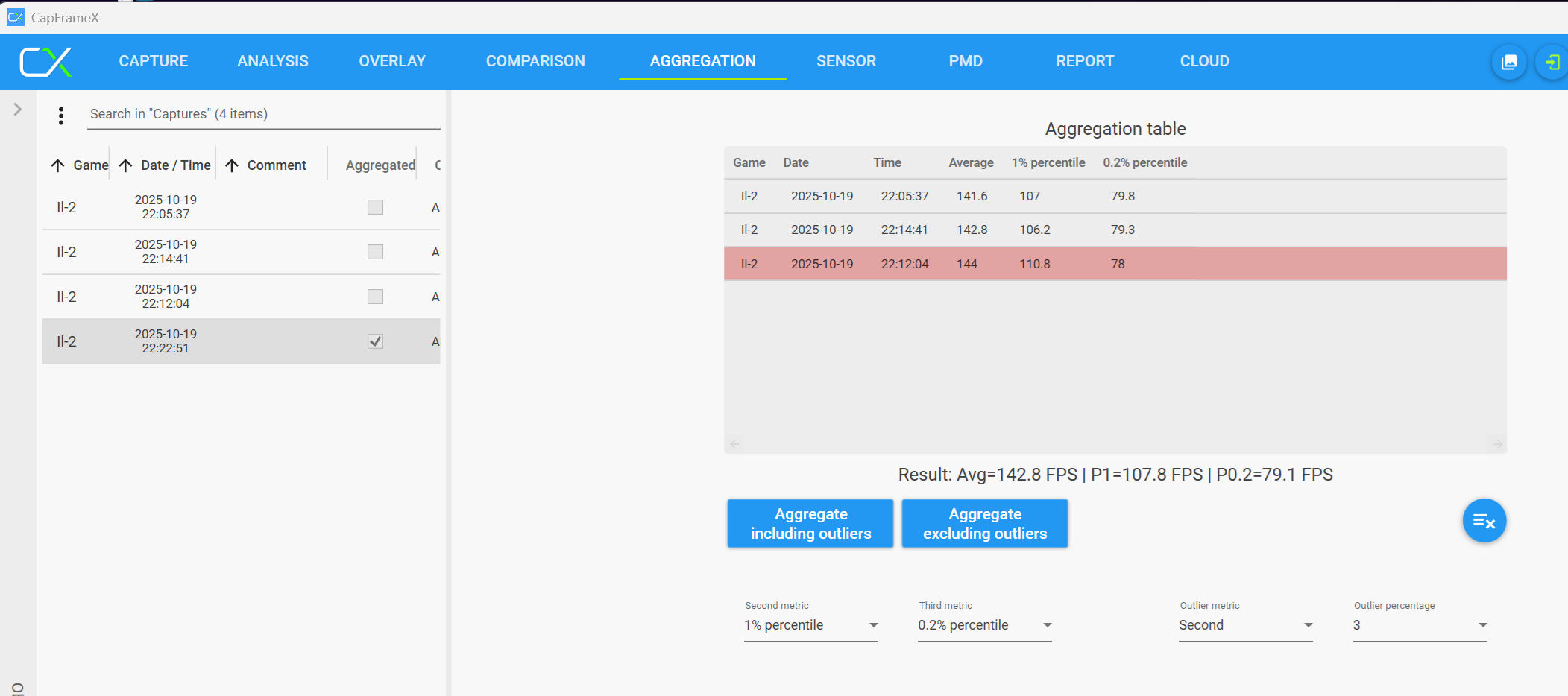Open the Second metric dropdown

coord(810,625)
